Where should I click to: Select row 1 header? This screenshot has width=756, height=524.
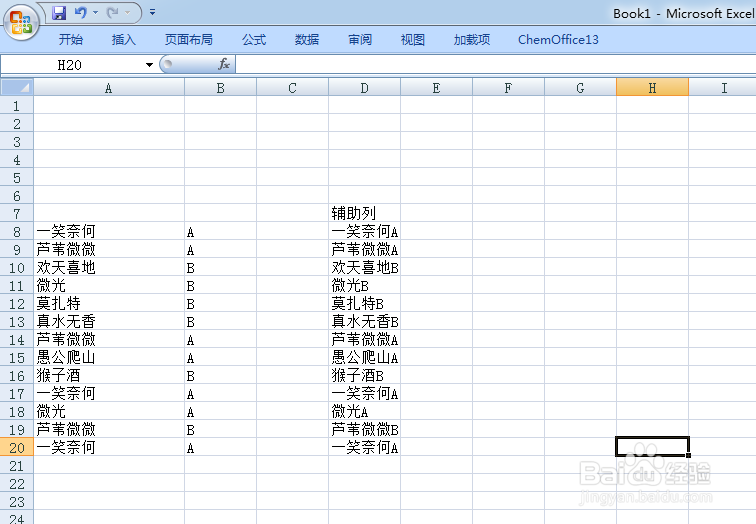click(x=17, y=106)
